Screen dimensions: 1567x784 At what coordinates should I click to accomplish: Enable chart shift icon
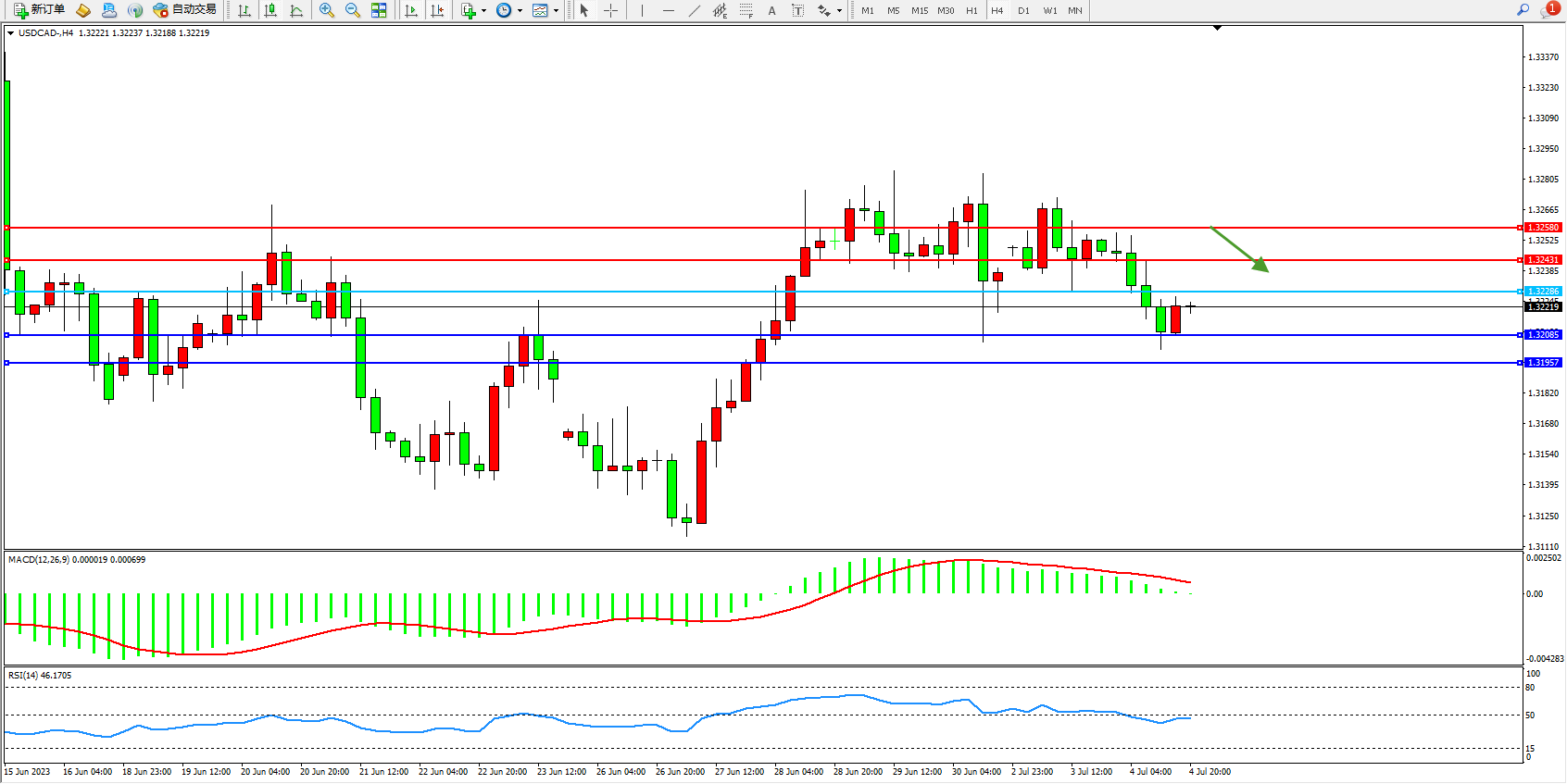click(437, 10)
